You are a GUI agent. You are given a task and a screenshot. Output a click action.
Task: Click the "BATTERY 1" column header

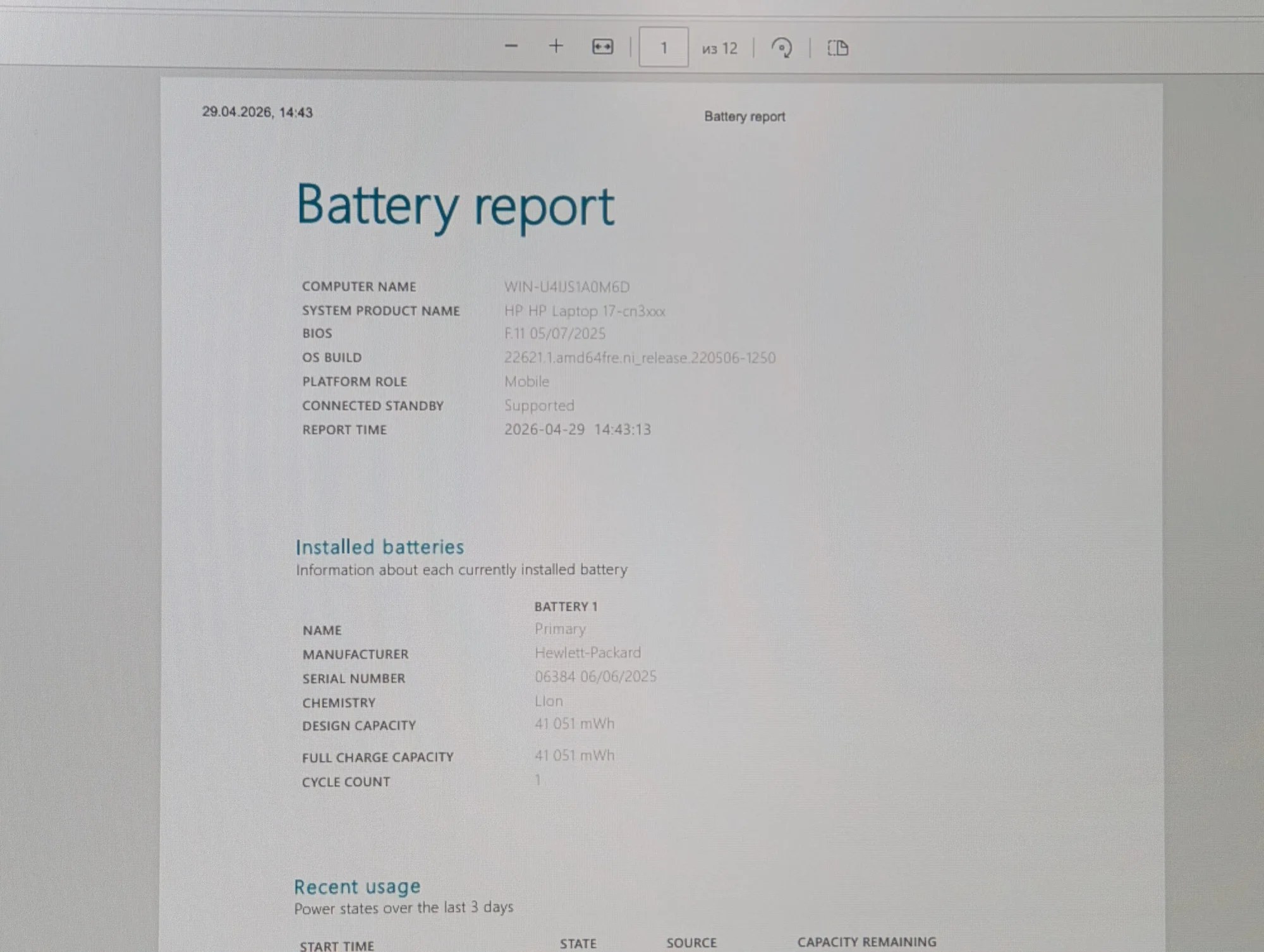566,607
